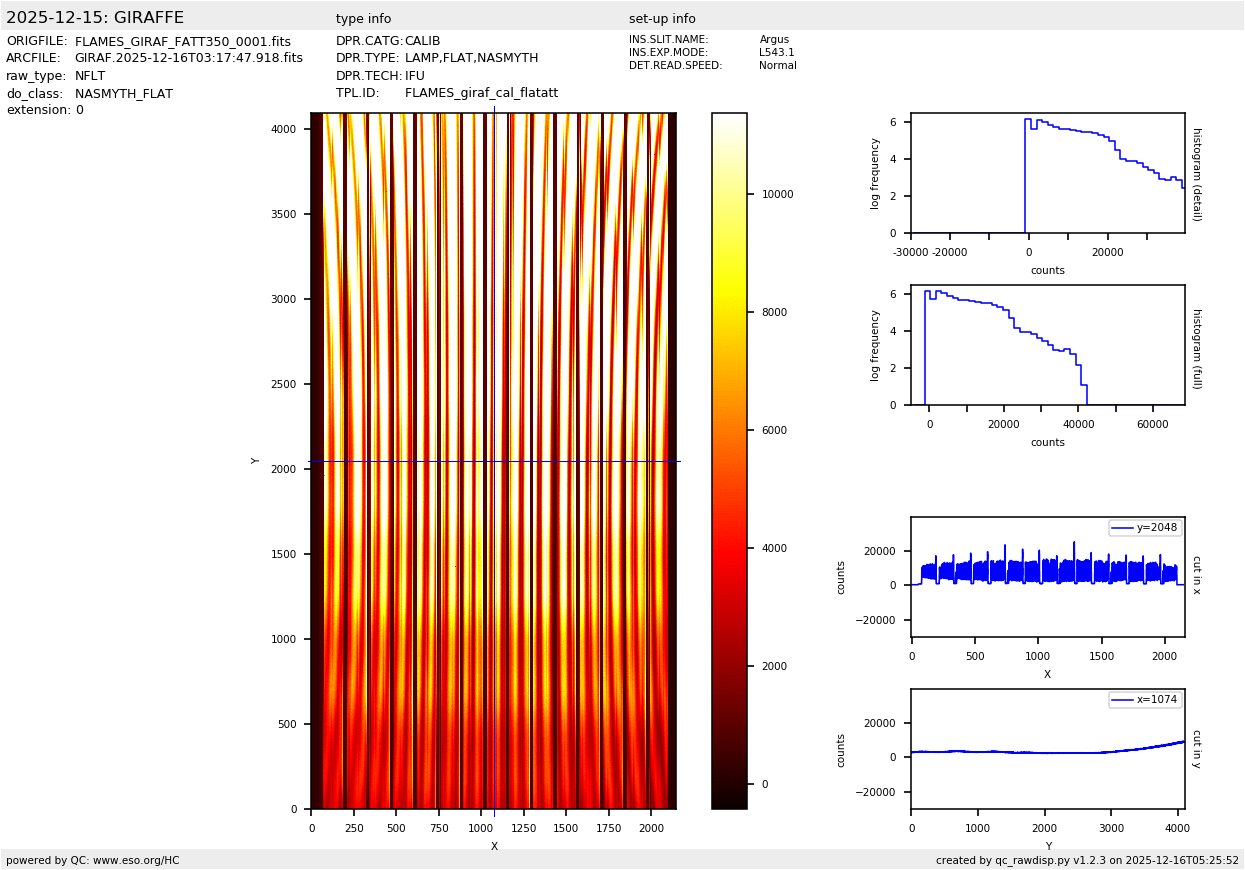Click the cut in x plot
The image size is (1245, 870).
point(1047,577)
